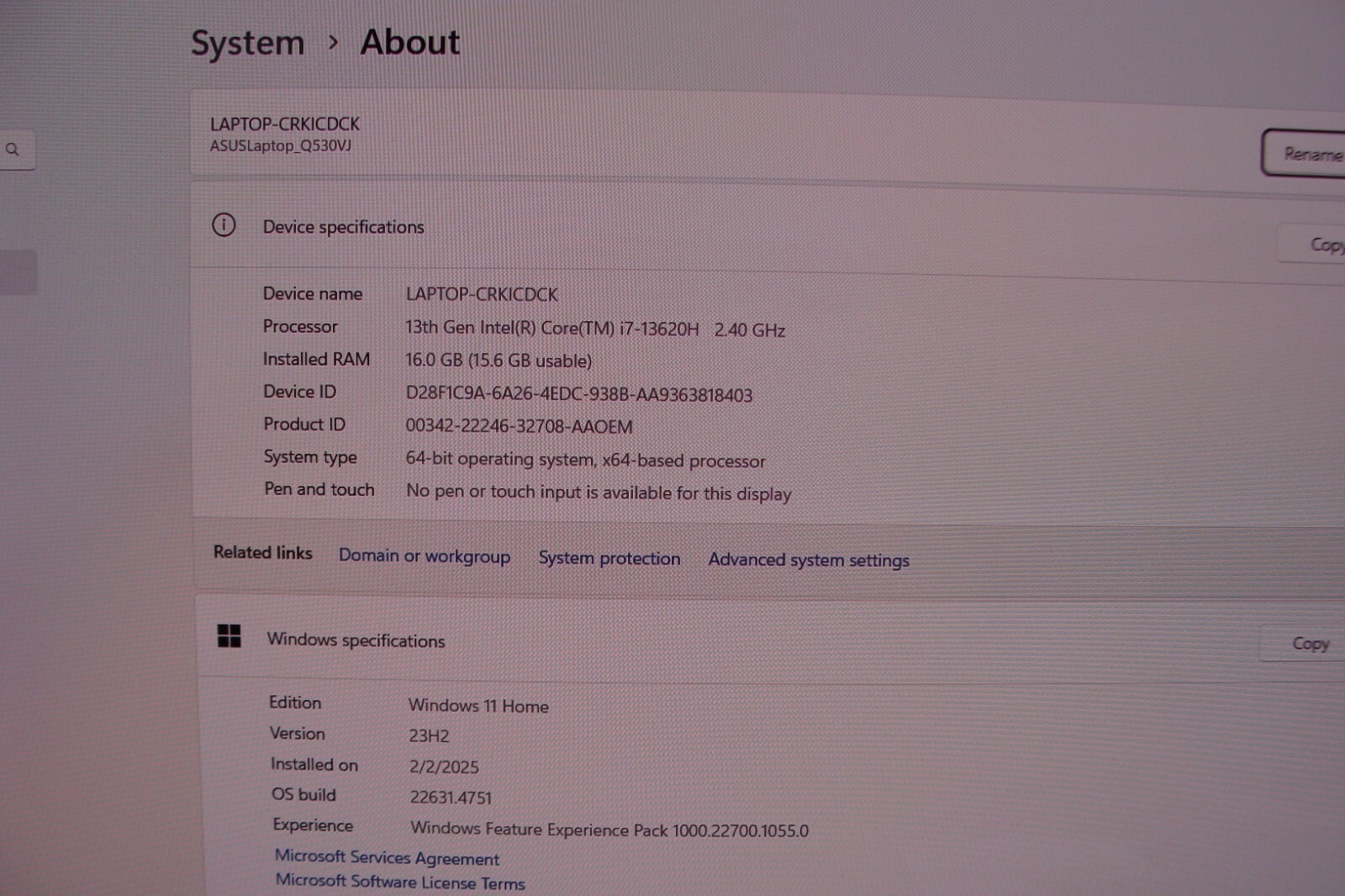
Task: Click the Installed on label
Action: (314, 764)
